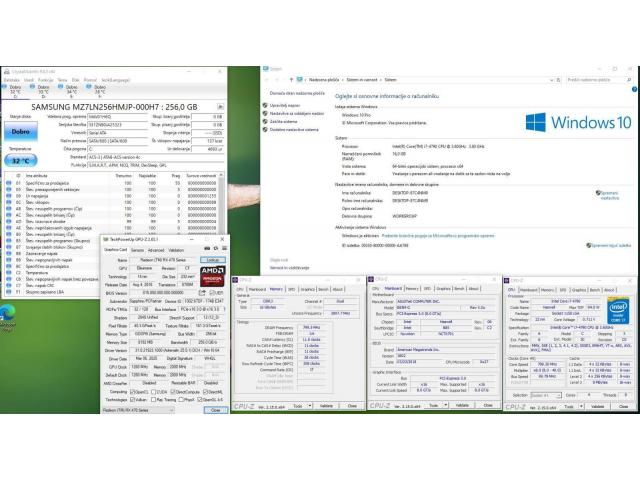
Task: Open GPU-Z screenshot camera icon
Action: pos(207,249)
